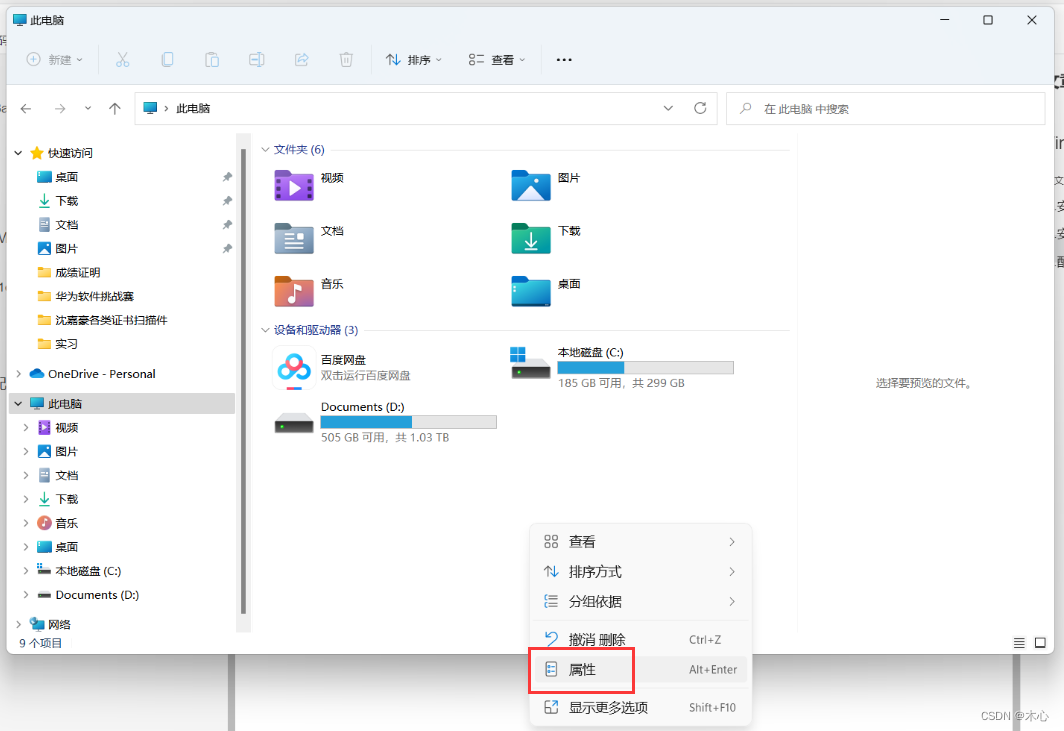Viewport: 1064px width, 731px height.
Task: Select 下载 under 快速访问
Action: 66,201
